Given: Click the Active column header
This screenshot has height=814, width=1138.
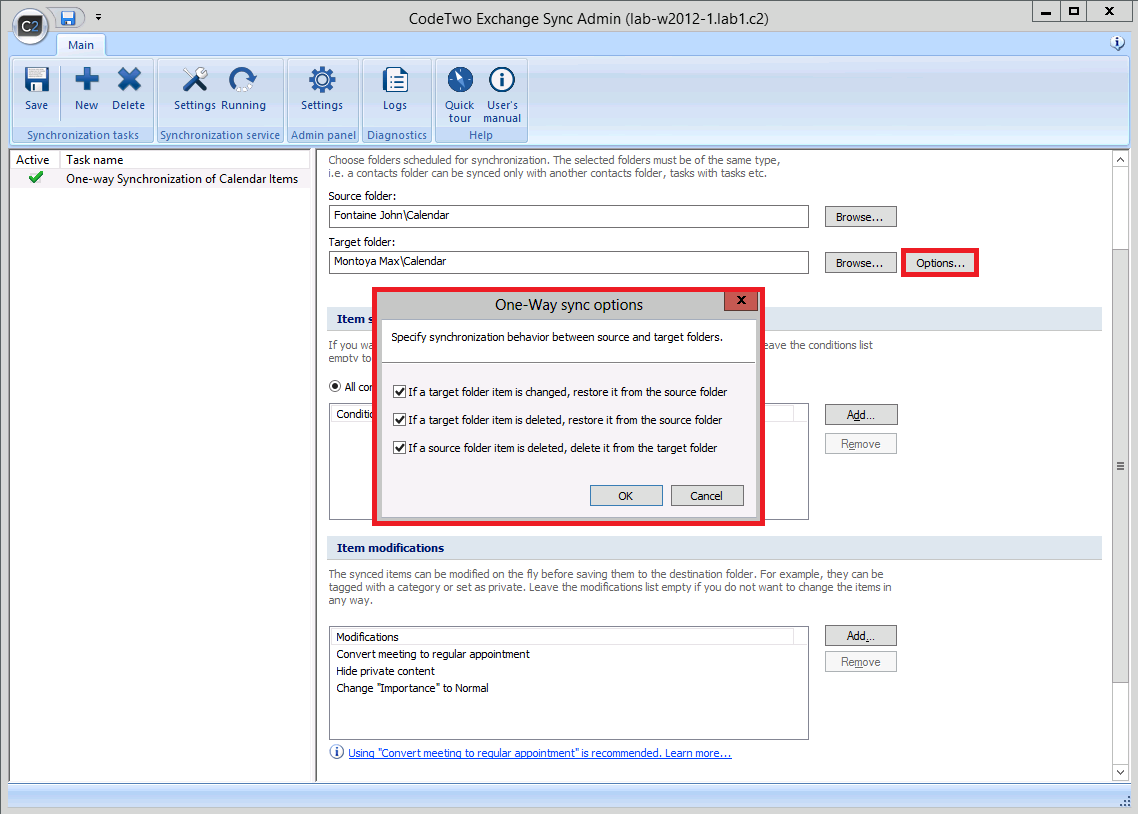Looking at the screenshot, I should (x=33, y=160).
